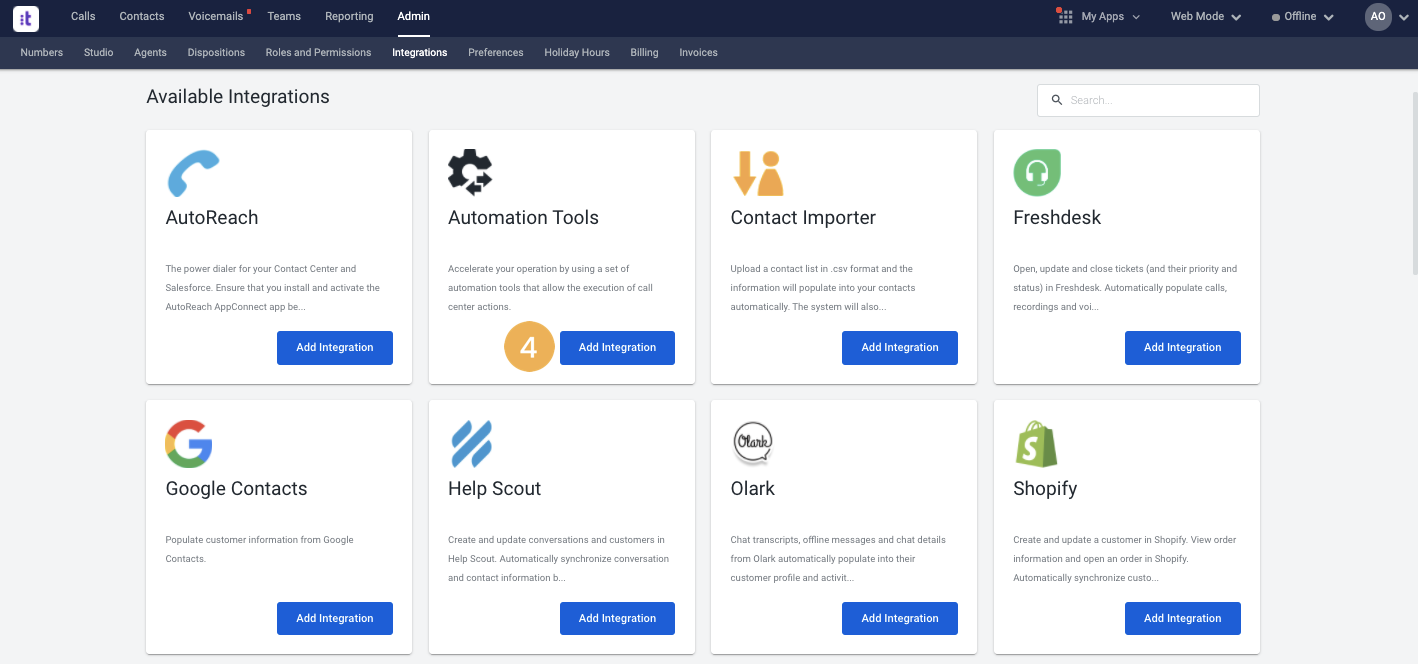
Task: Click the Olark chat bubble logo
Action: point(752,443)
